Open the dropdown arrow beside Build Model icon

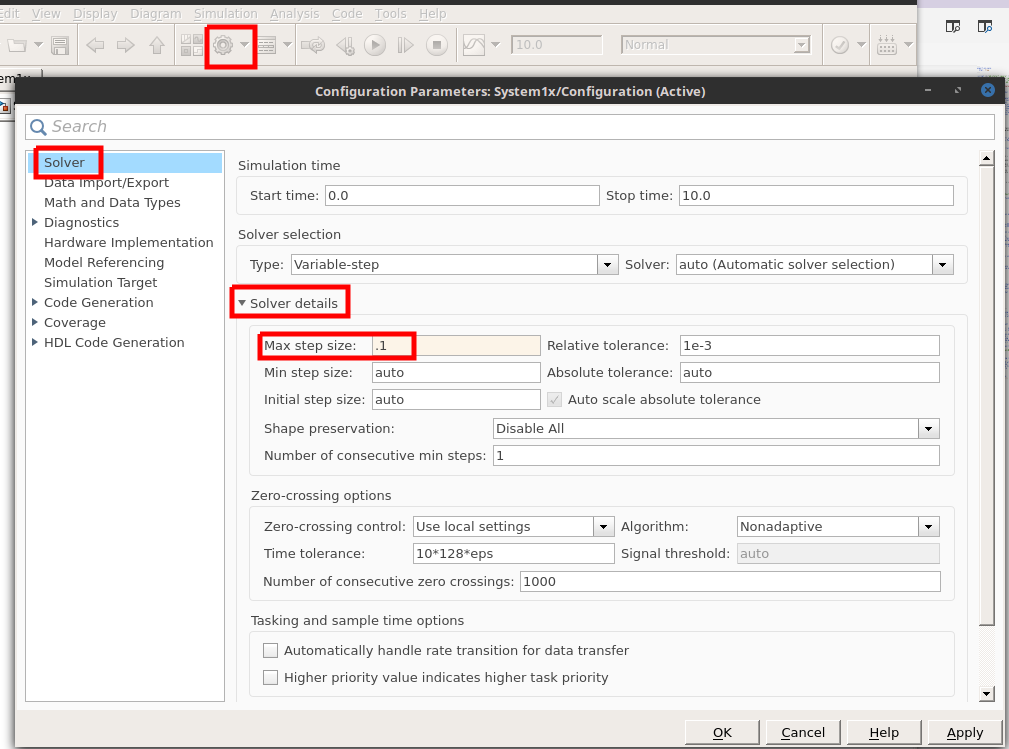tap(909, 45)
